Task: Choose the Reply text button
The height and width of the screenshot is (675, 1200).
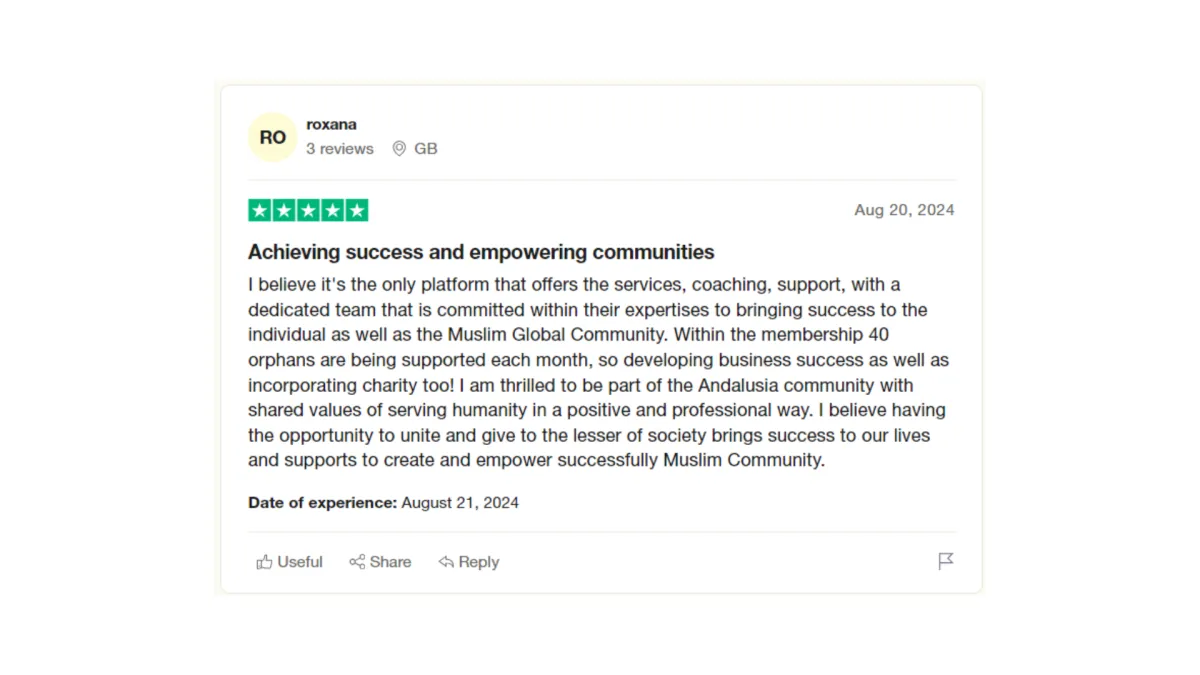Action: click(x=478, y=562)
